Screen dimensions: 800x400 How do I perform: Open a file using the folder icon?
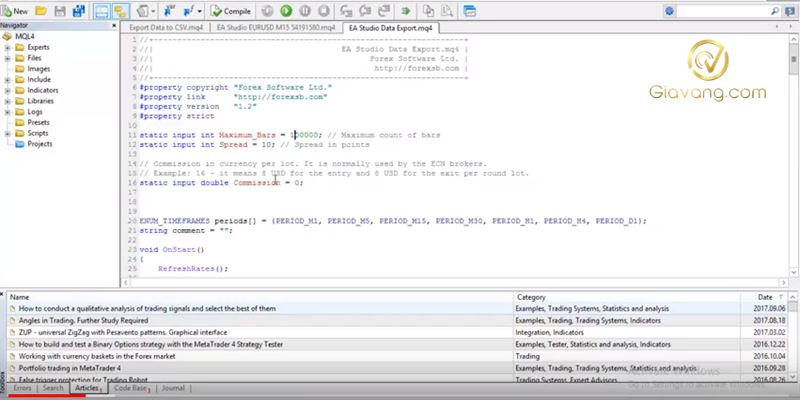[41, 11]
